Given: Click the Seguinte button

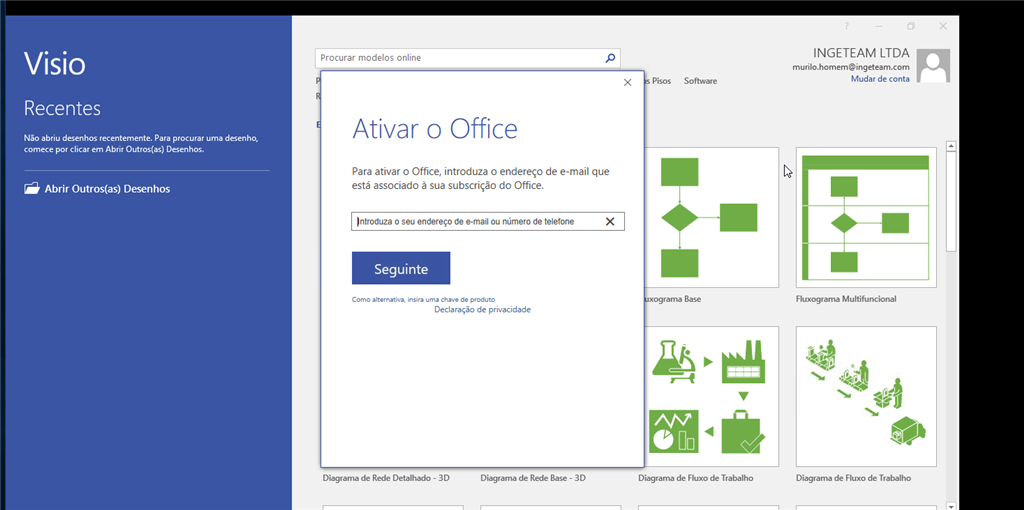Looking at the screenshot, I should pos(401,268).
